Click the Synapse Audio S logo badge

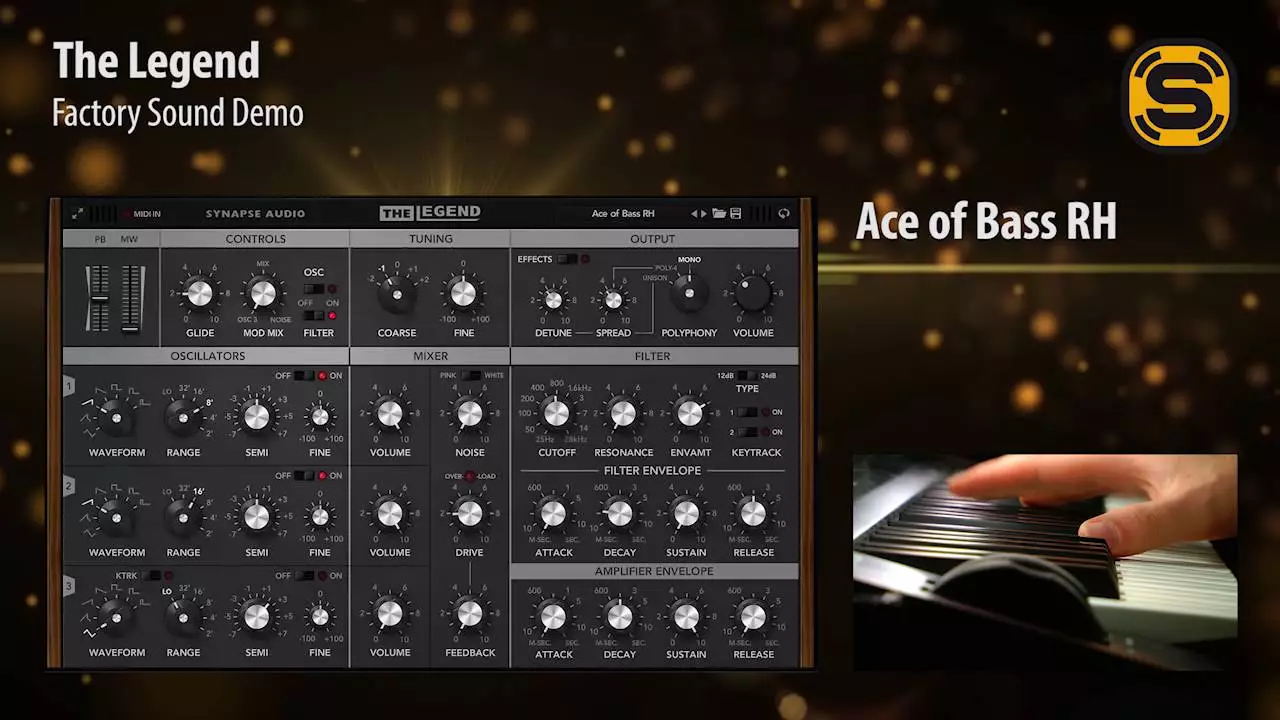1180,95
